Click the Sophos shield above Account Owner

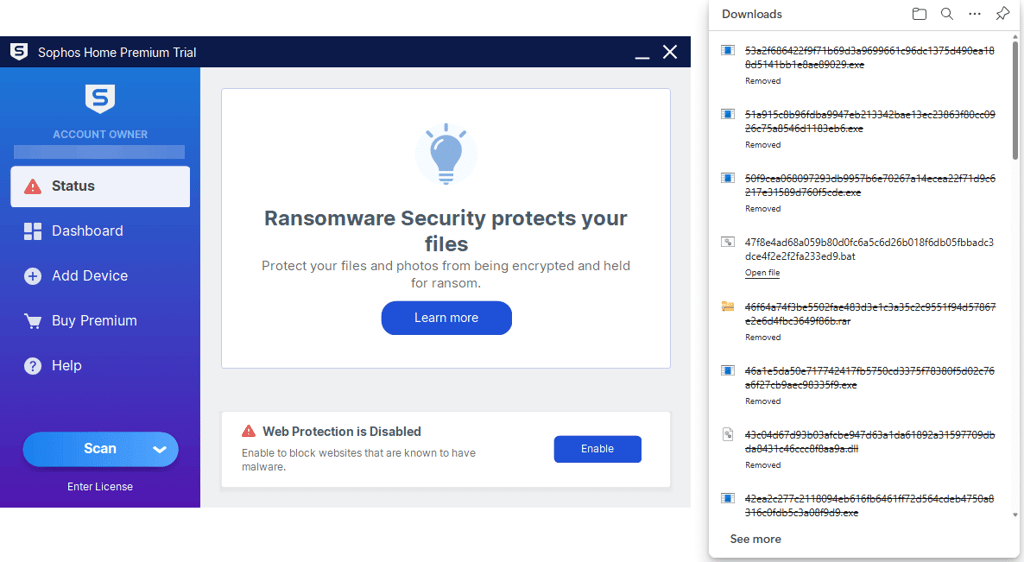point(100,99)
